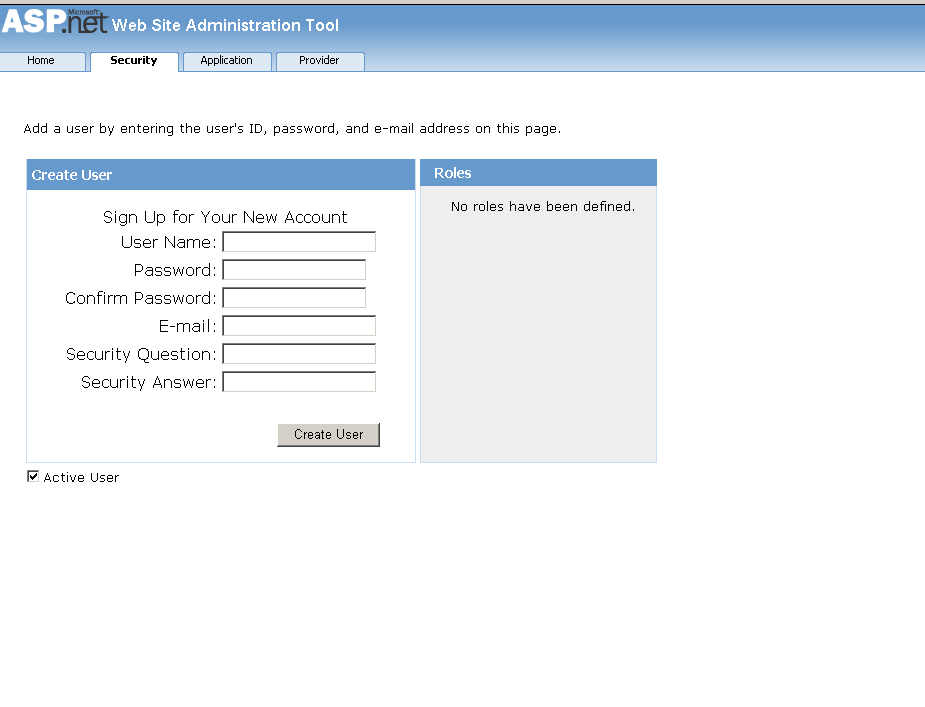Switch to the Application tab
The image size is (925, 707).
pyautogui.click(x=227, y=61)
